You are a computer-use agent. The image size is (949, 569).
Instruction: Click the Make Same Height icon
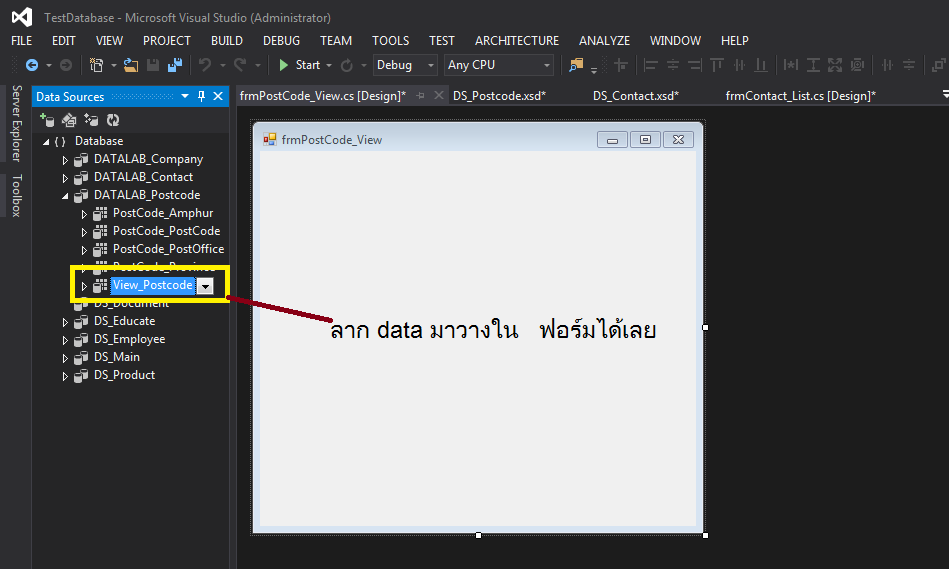click(813, 65)
